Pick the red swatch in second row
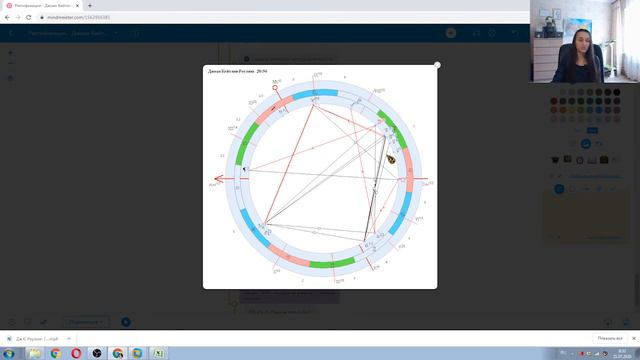Viewport: 640px width, 360px height. [554, 101]
